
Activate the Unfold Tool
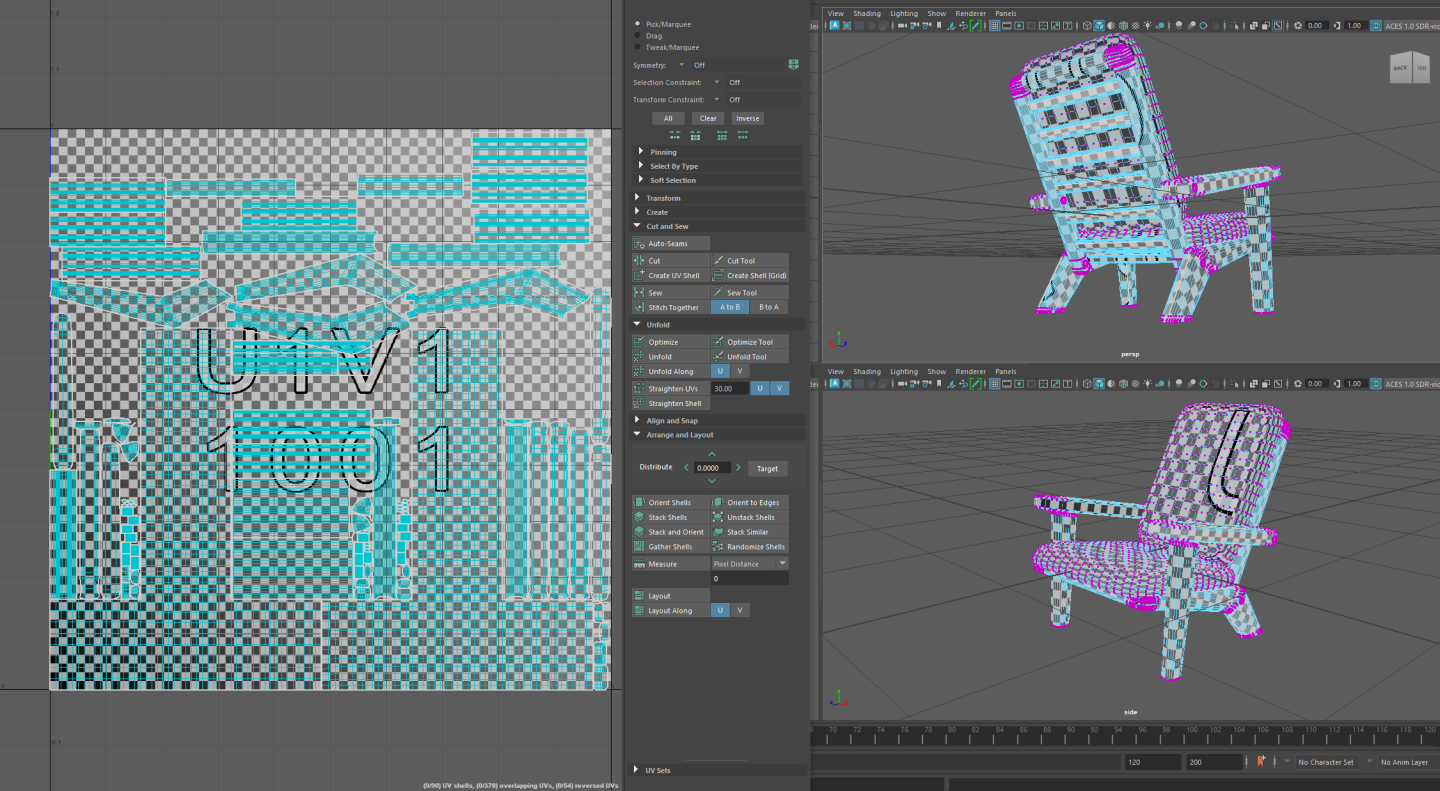pos(749,356)
